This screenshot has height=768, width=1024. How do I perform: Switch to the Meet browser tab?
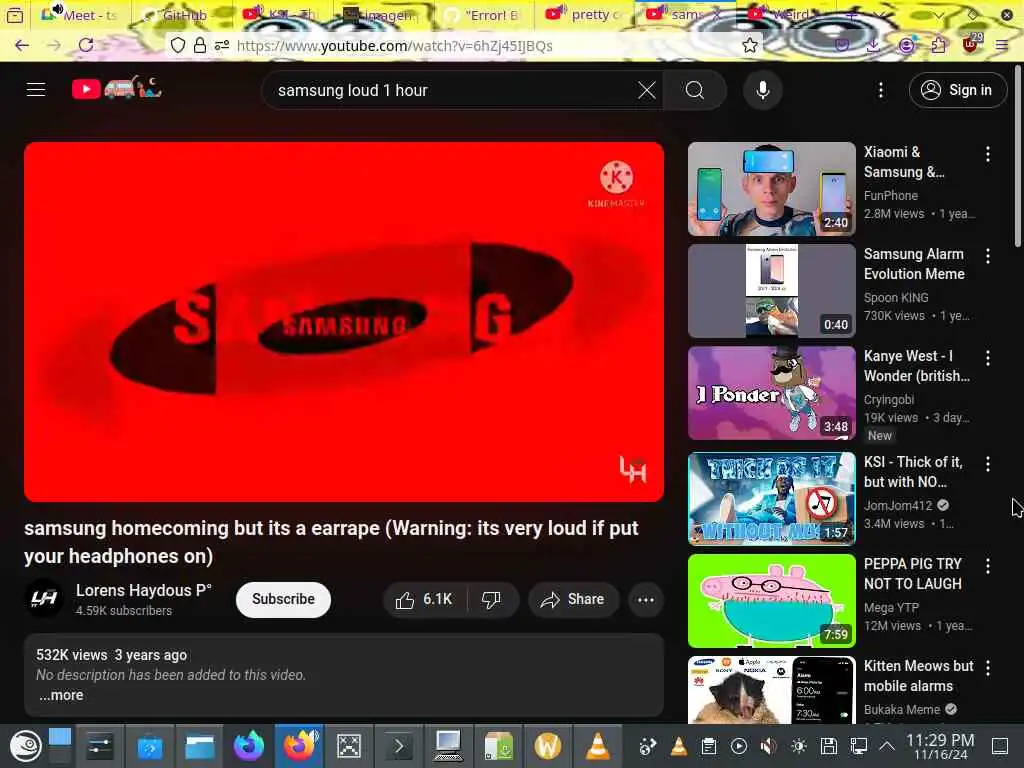point(80,14)
